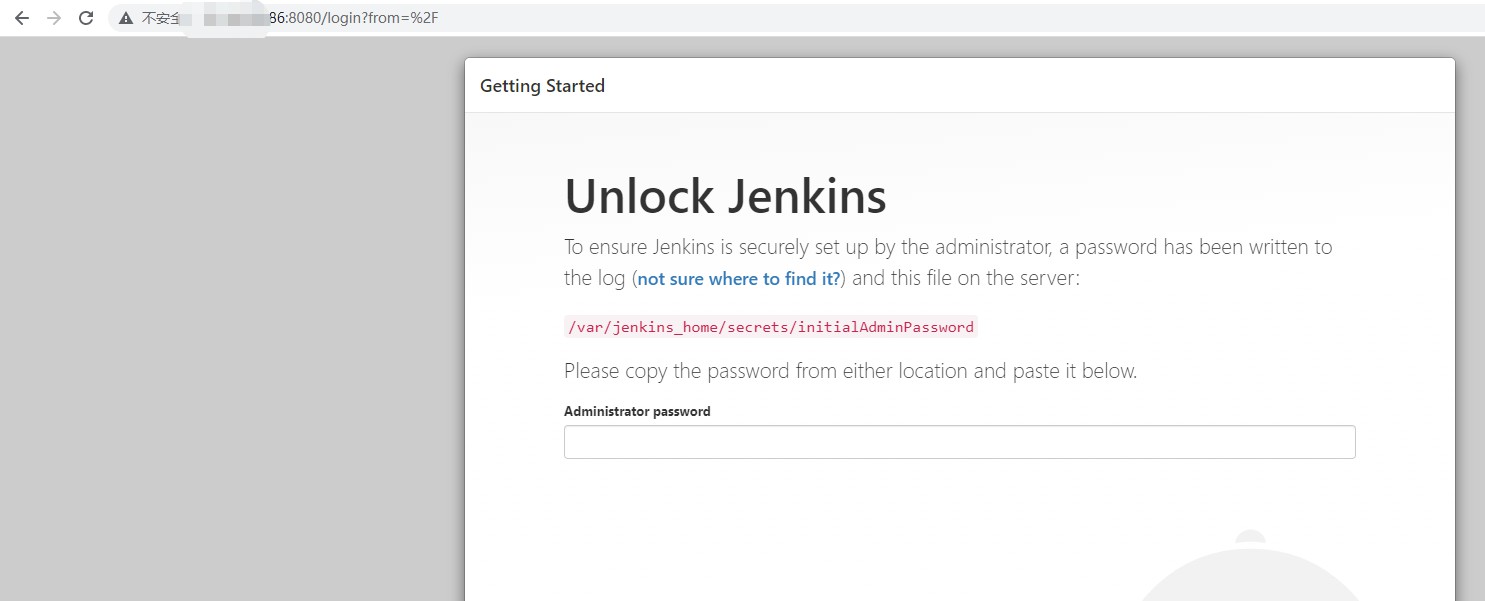Click the browser forward arrow
1485x601 pixels.
pos(54,18)
